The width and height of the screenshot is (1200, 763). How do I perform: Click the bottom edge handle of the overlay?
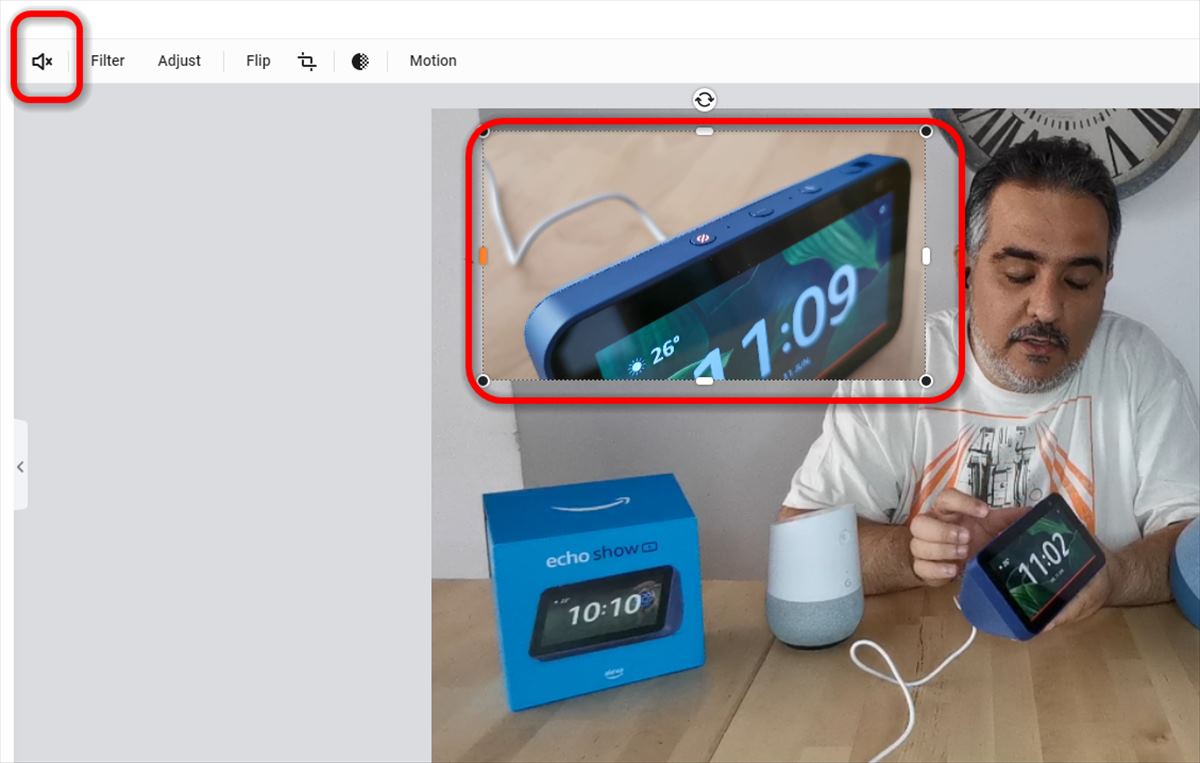pos(705,381)
